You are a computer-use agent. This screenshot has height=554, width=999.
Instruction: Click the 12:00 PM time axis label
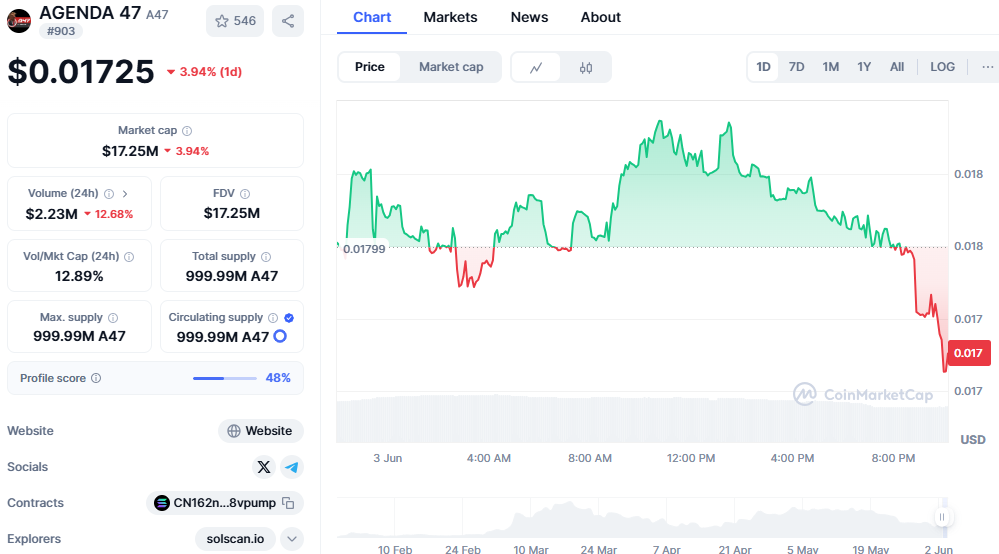(x=691, y=458)
